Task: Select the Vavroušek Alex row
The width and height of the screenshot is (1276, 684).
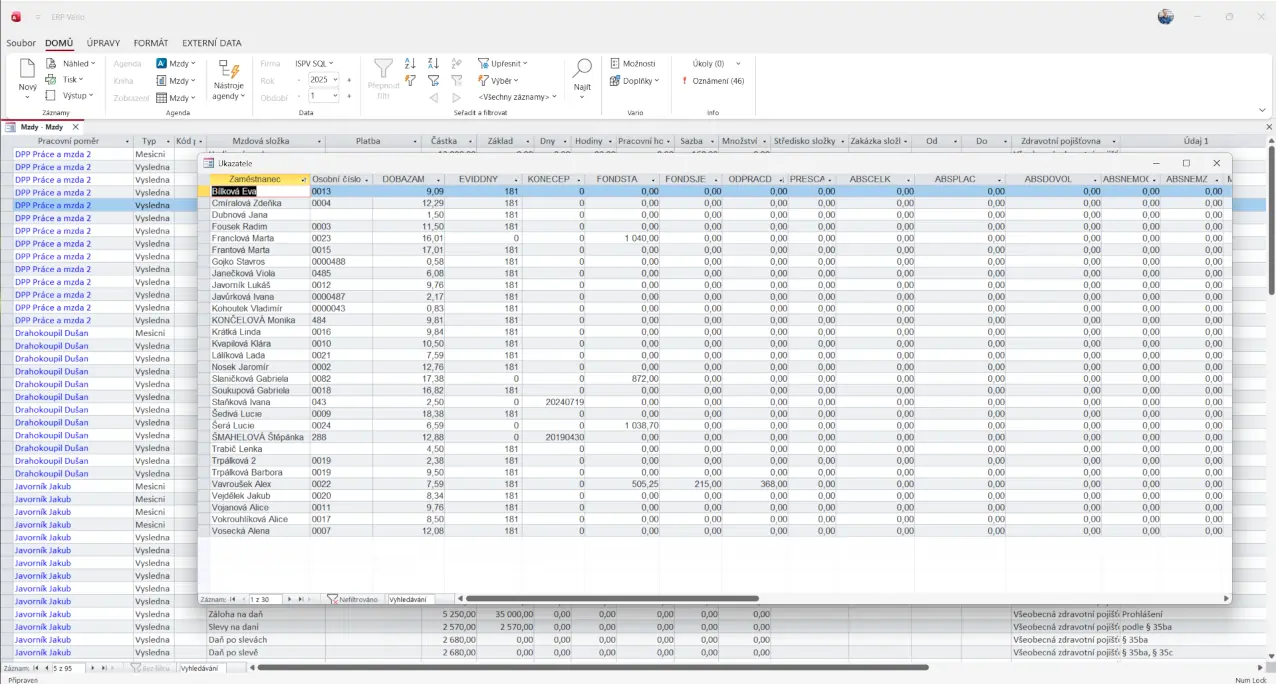Action: (241, 484)
